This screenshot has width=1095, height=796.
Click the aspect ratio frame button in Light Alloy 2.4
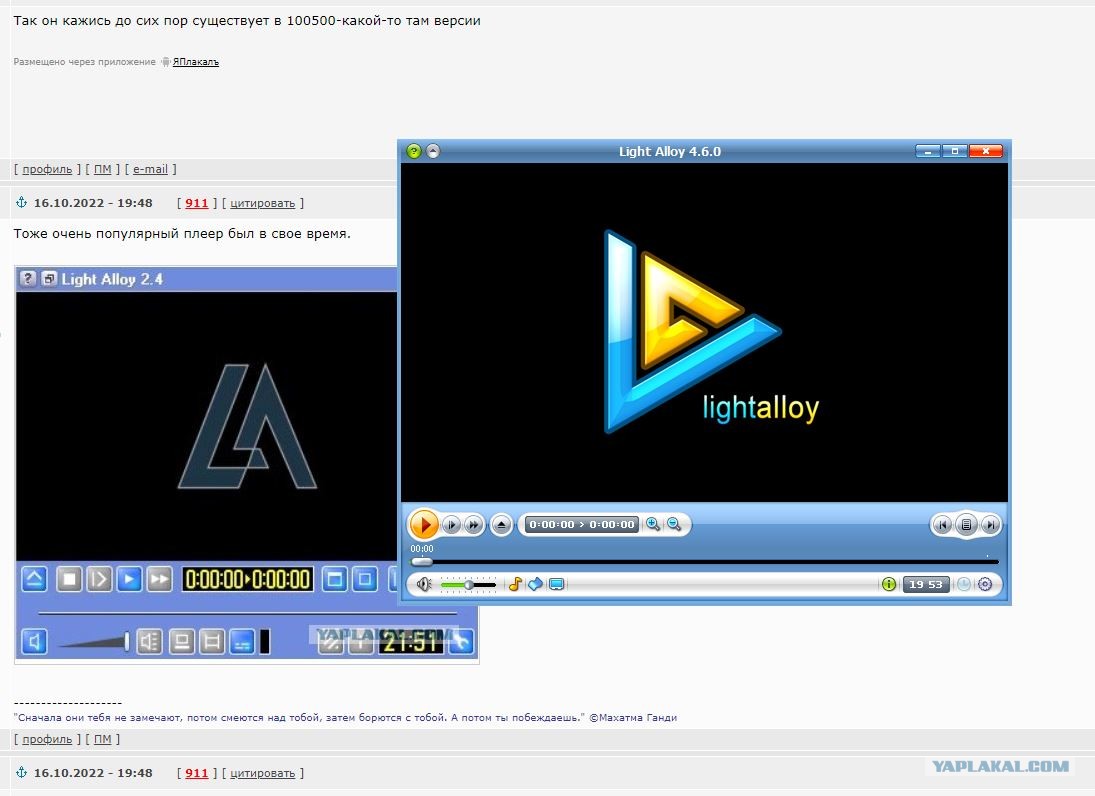(212, 641)
